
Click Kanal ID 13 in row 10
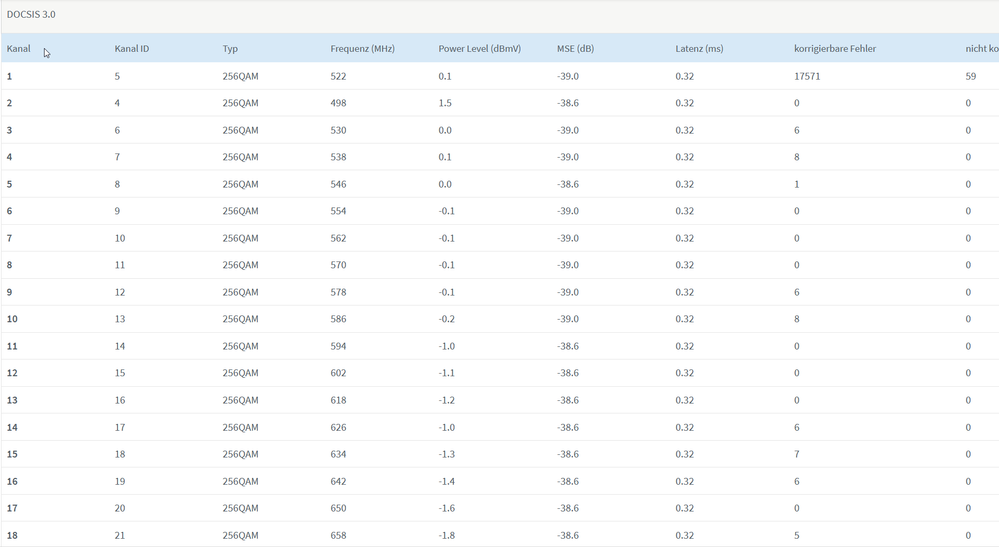[x=120, y=319]
